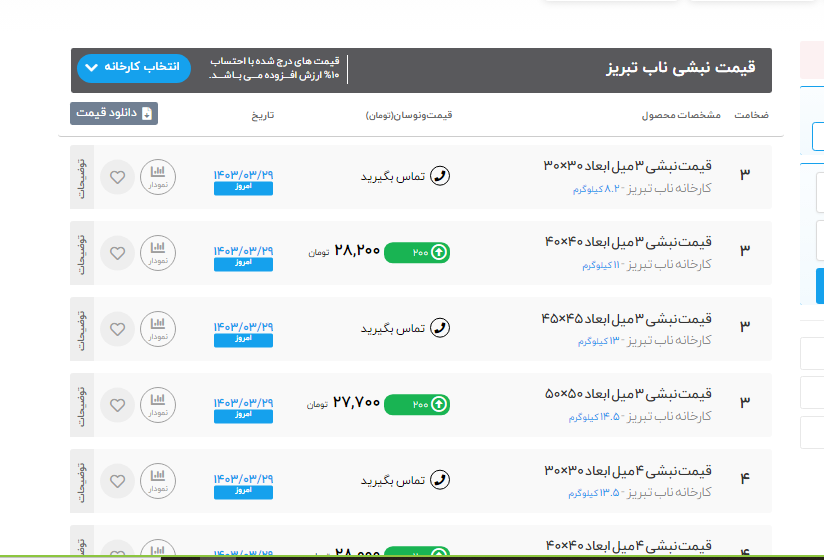Open chart icon for 50×50 3mm angle row

(x=157, y=405)
